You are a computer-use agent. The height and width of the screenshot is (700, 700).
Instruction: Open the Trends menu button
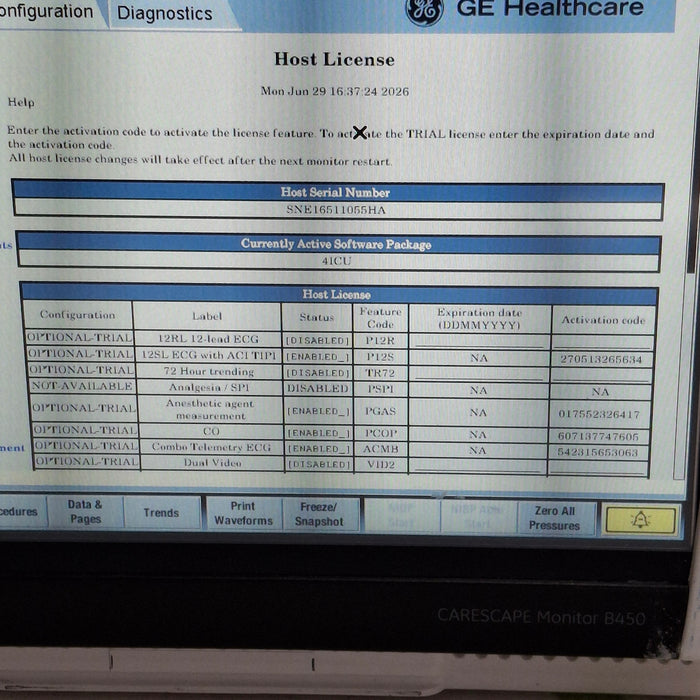pyautogui.click(x=161, y=512)
